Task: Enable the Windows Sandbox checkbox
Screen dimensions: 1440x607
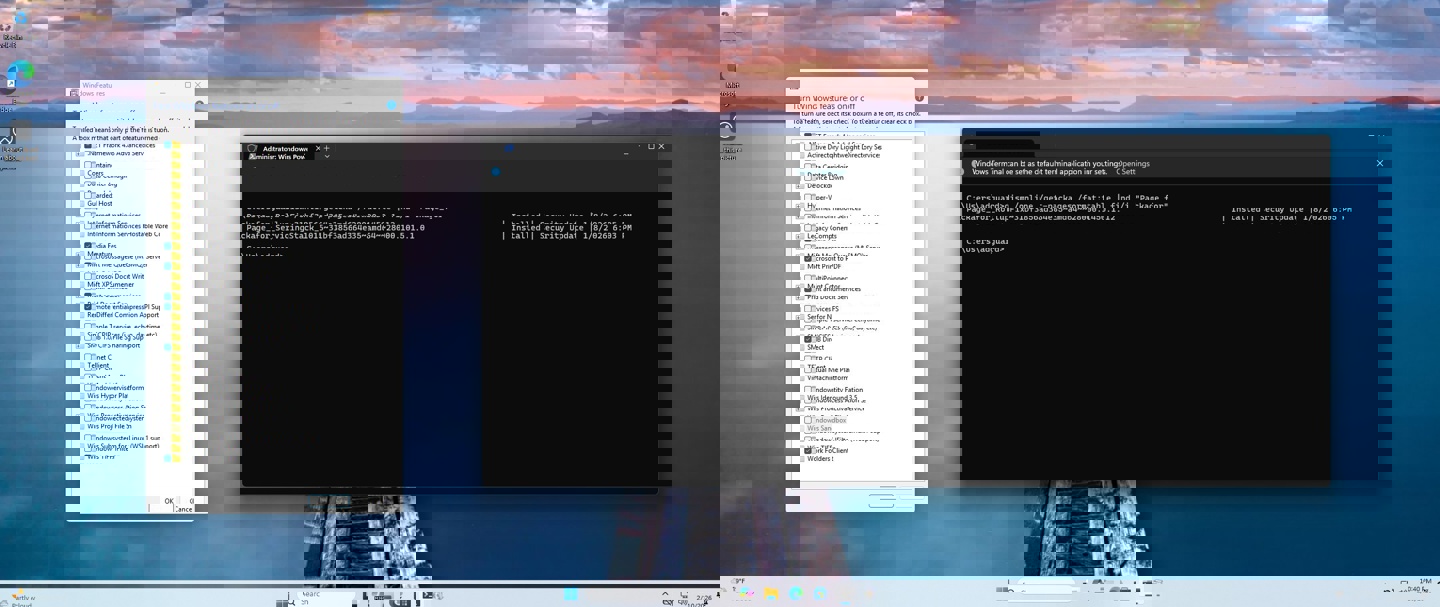Action: [x=808, y=420]
